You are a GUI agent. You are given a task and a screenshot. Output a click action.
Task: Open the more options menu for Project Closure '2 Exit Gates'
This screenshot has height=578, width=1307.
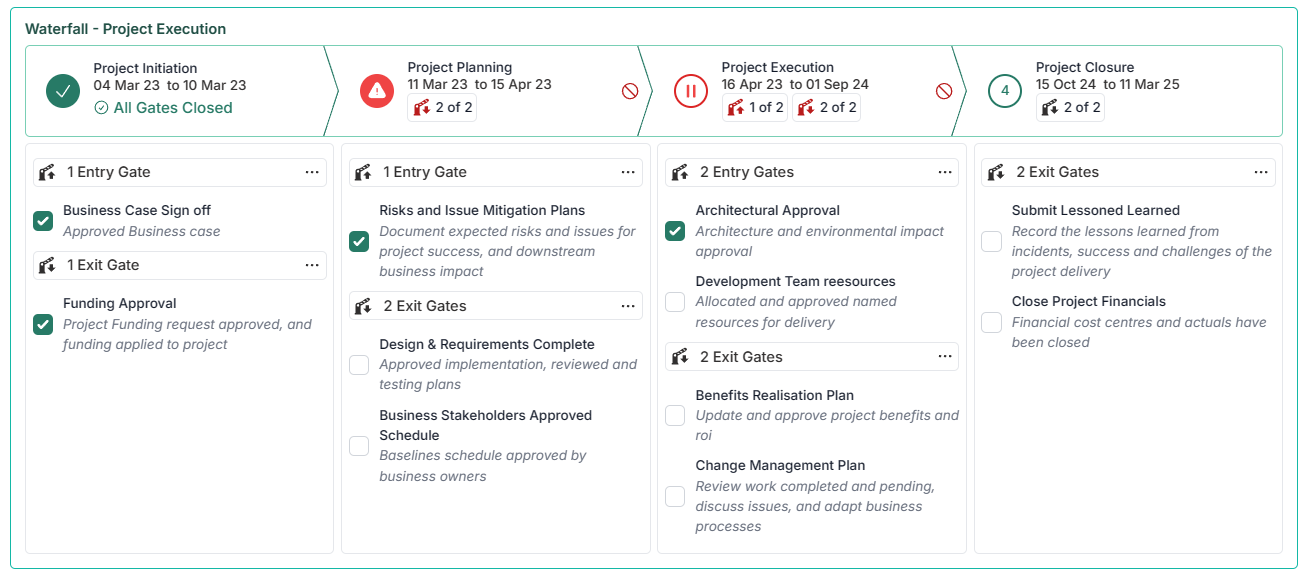click(x=1260, y=172)
